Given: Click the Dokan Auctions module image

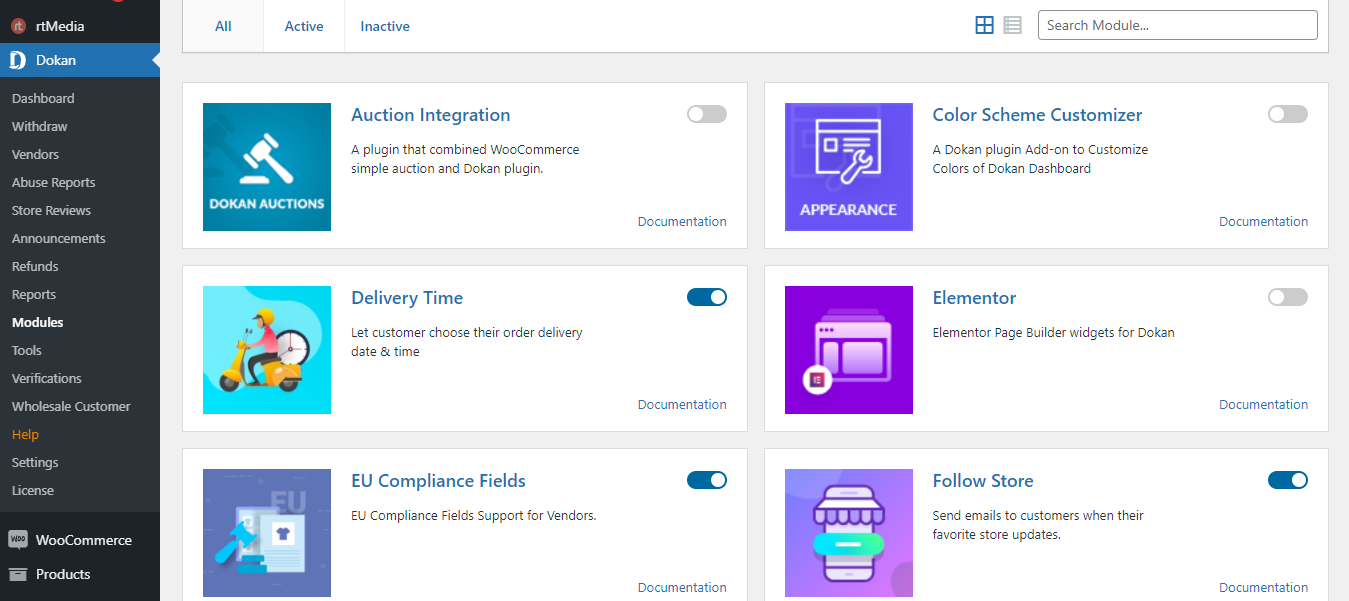Looking at the screenshot, I should click(x=267, y=167).
